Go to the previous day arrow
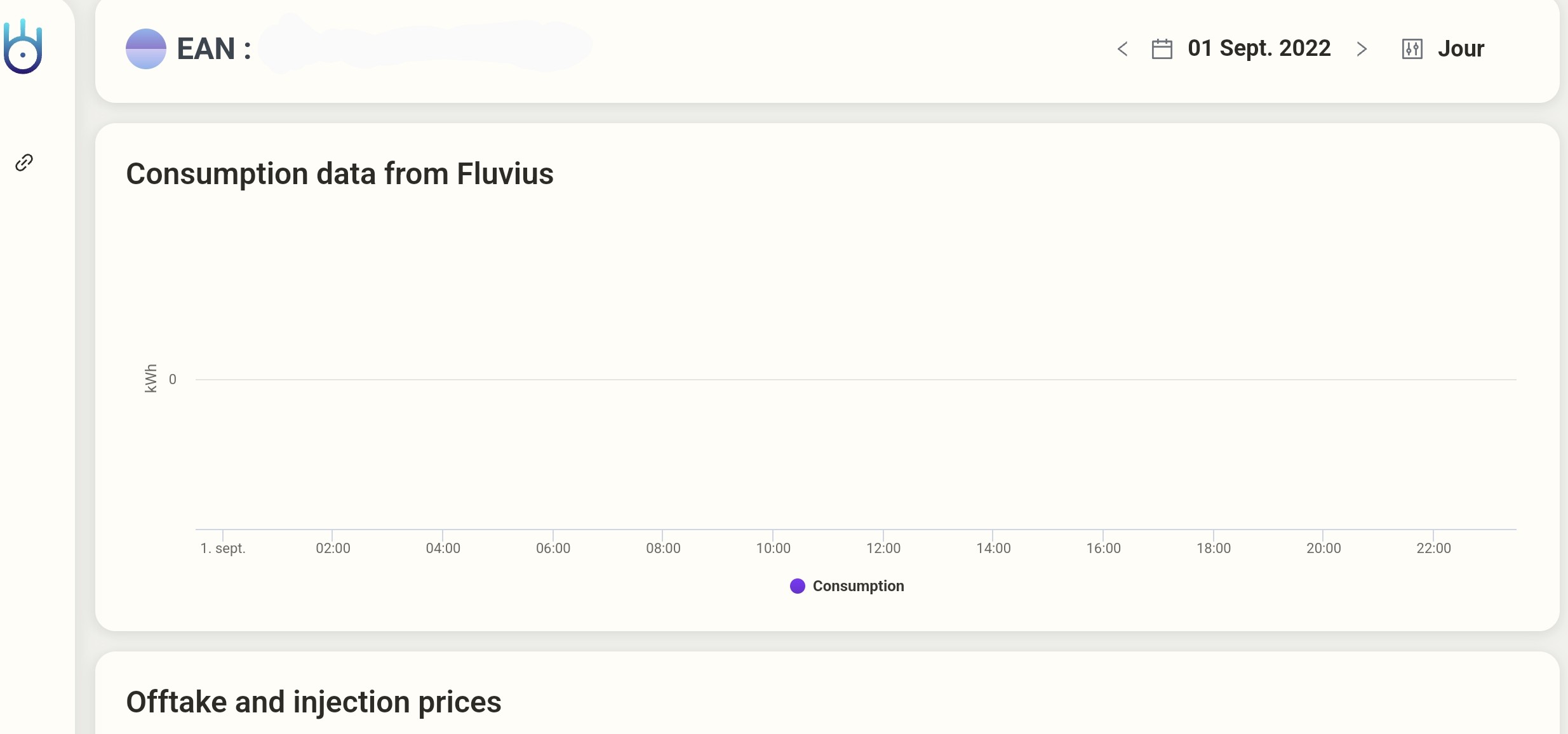This screenshot has height=734, width=1568. (1123, 49)
